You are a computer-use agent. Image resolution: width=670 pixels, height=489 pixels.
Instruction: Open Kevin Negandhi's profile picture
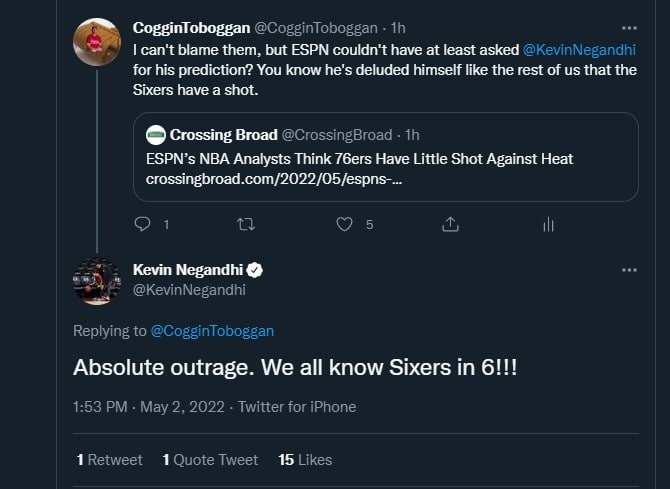tap(97, 281)
